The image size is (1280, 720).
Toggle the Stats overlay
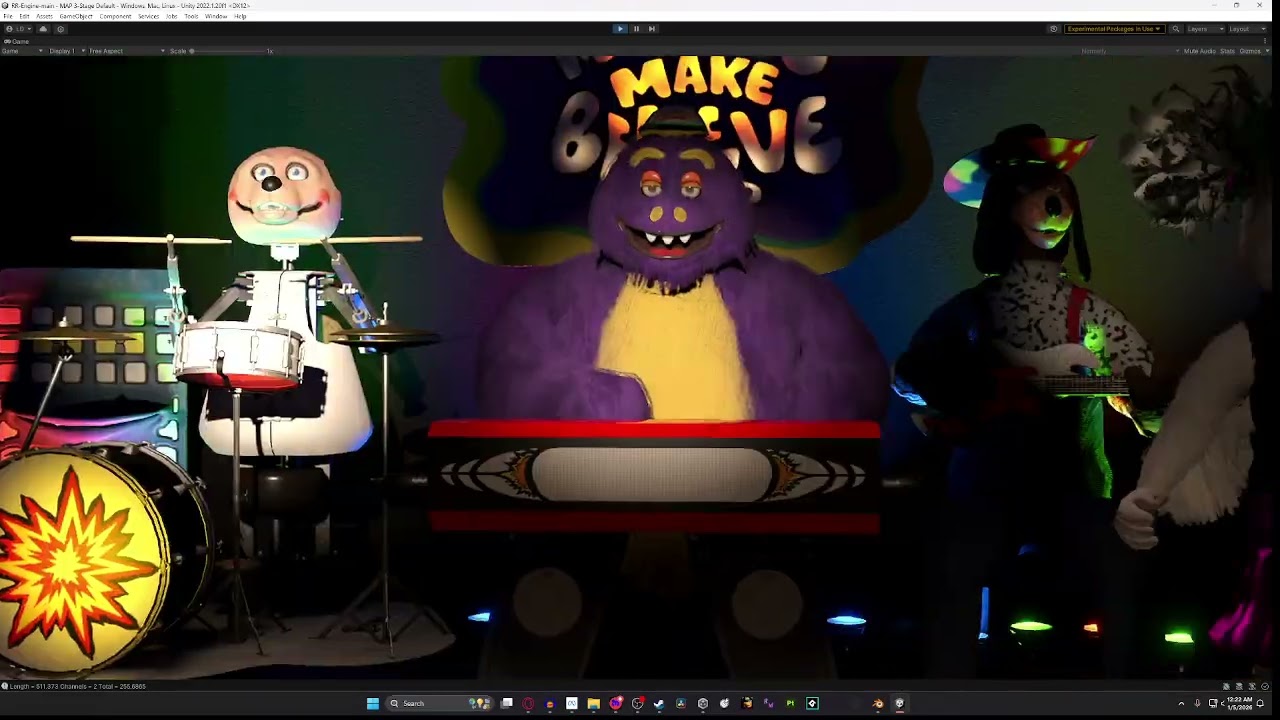pos(1227,51)
